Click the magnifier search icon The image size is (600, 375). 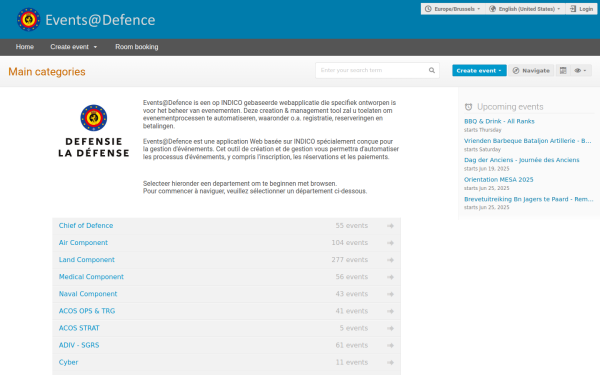point(432,70)
